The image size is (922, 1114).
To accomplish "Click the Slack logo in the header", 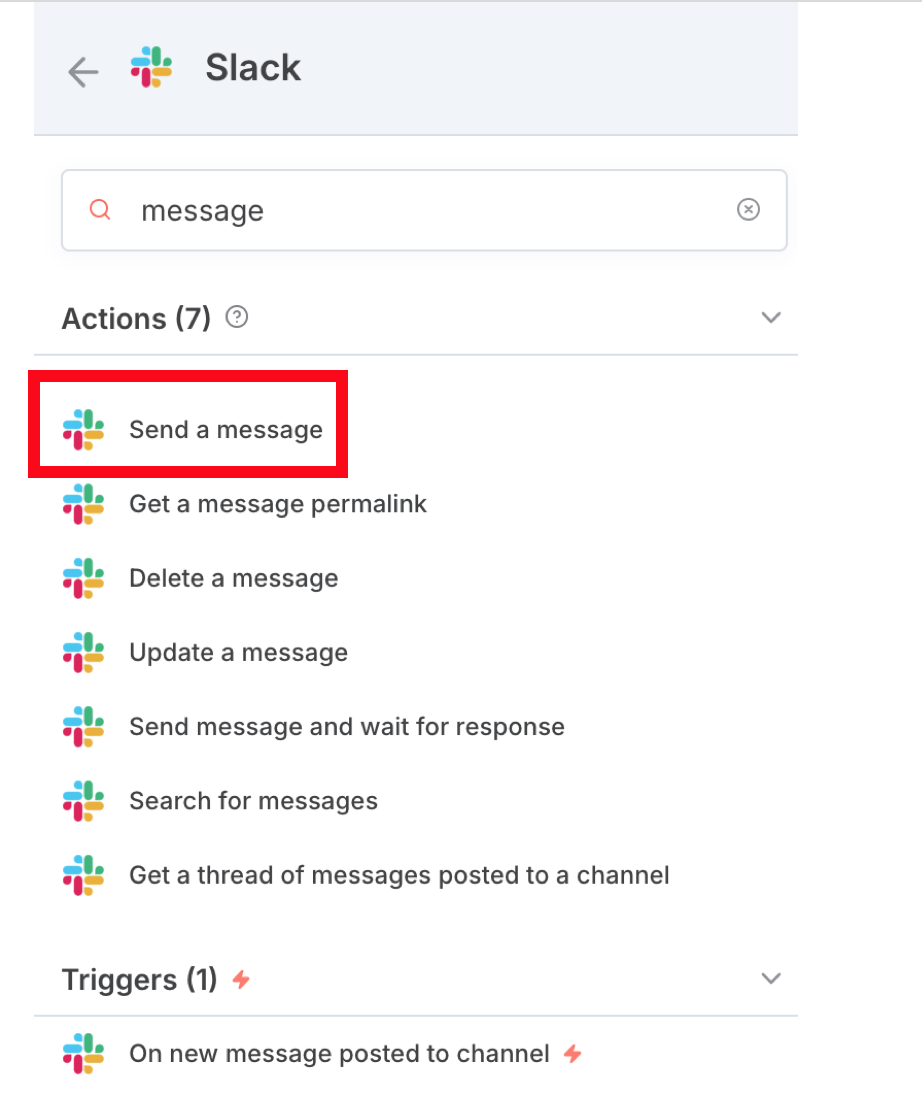I will (151, 67).
